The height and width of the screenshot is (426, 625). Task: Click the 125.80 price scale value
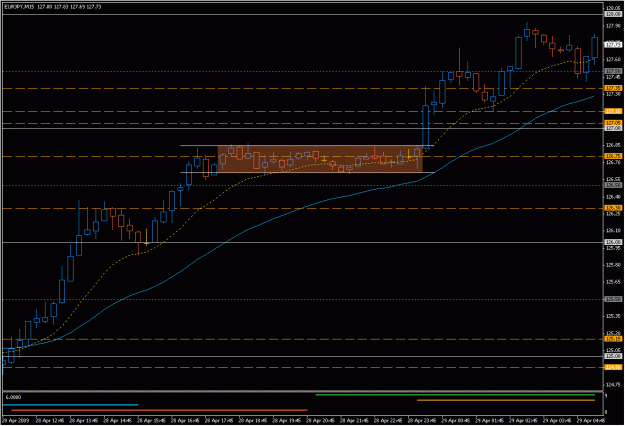[613, 265]
